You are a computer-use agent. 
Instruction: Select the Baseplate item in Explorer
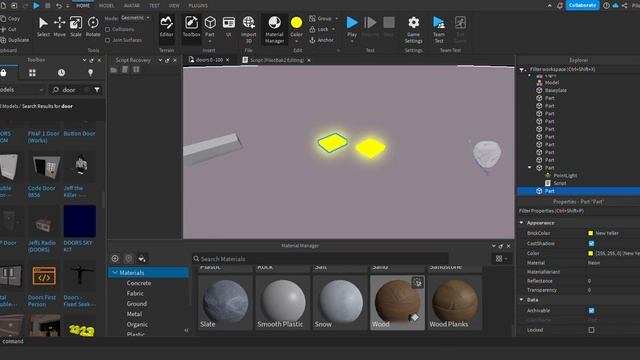556,90
